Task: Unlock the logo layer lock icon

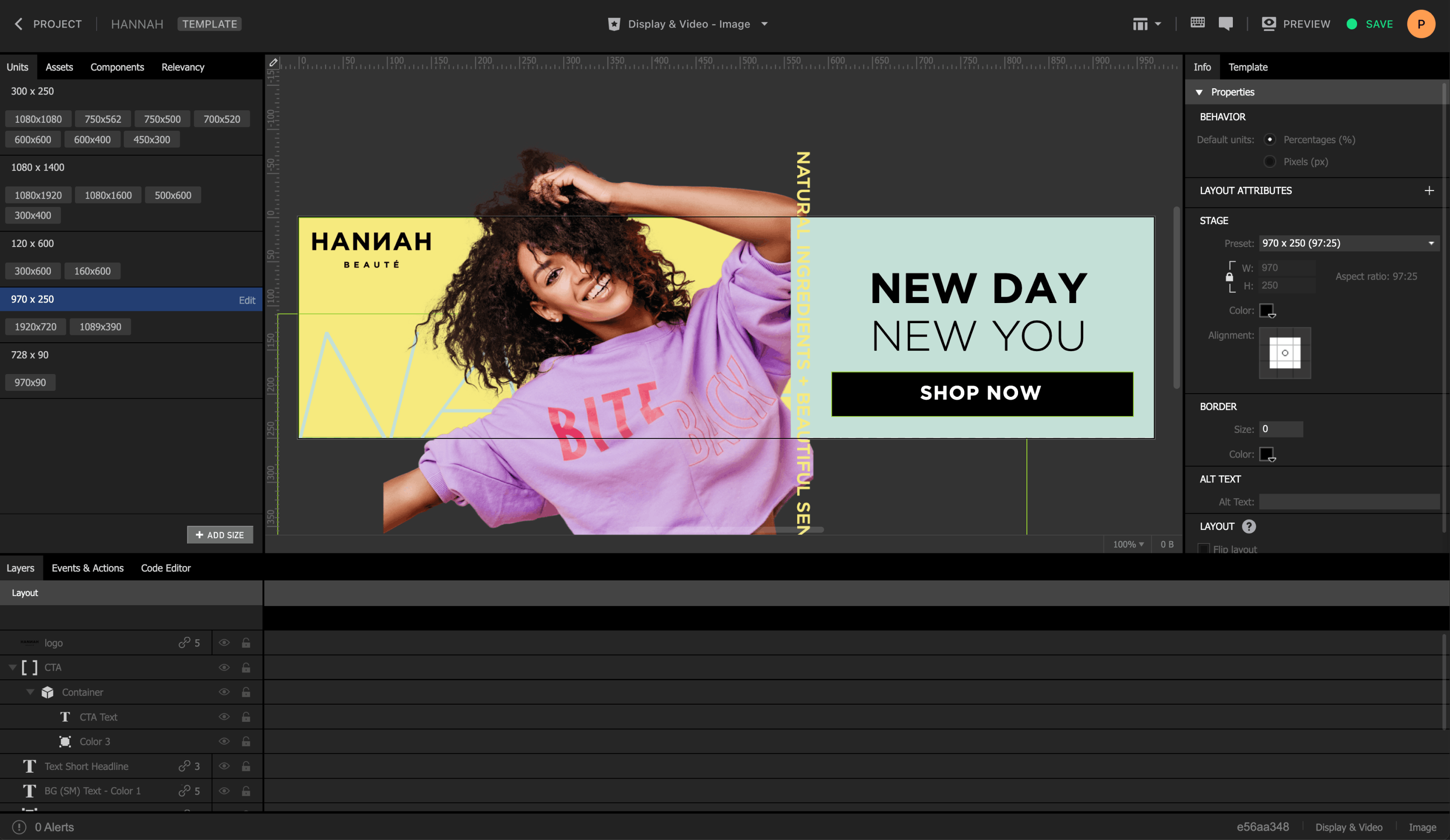Action: 246,642
